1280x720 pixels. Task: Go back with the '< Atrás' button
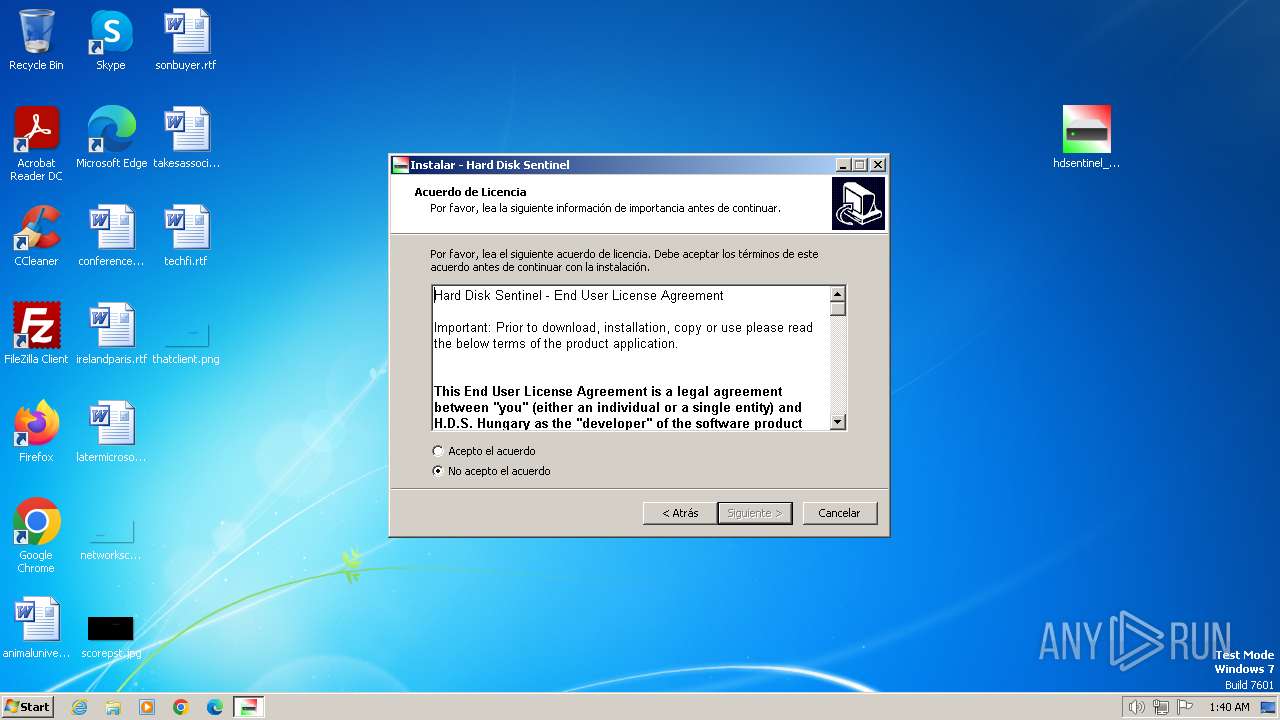(680, 513)
